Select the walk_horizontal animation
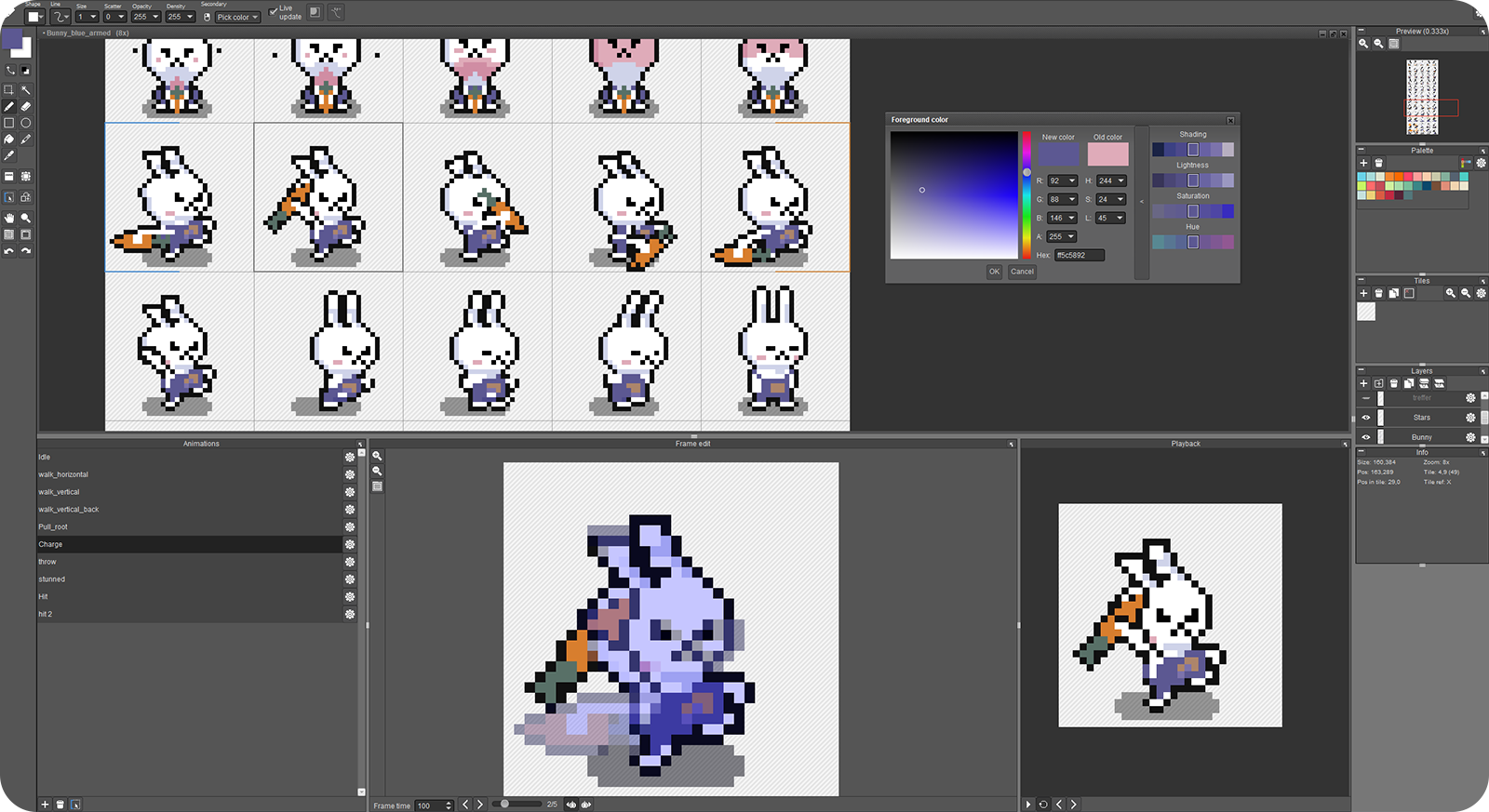 point(190,474)
